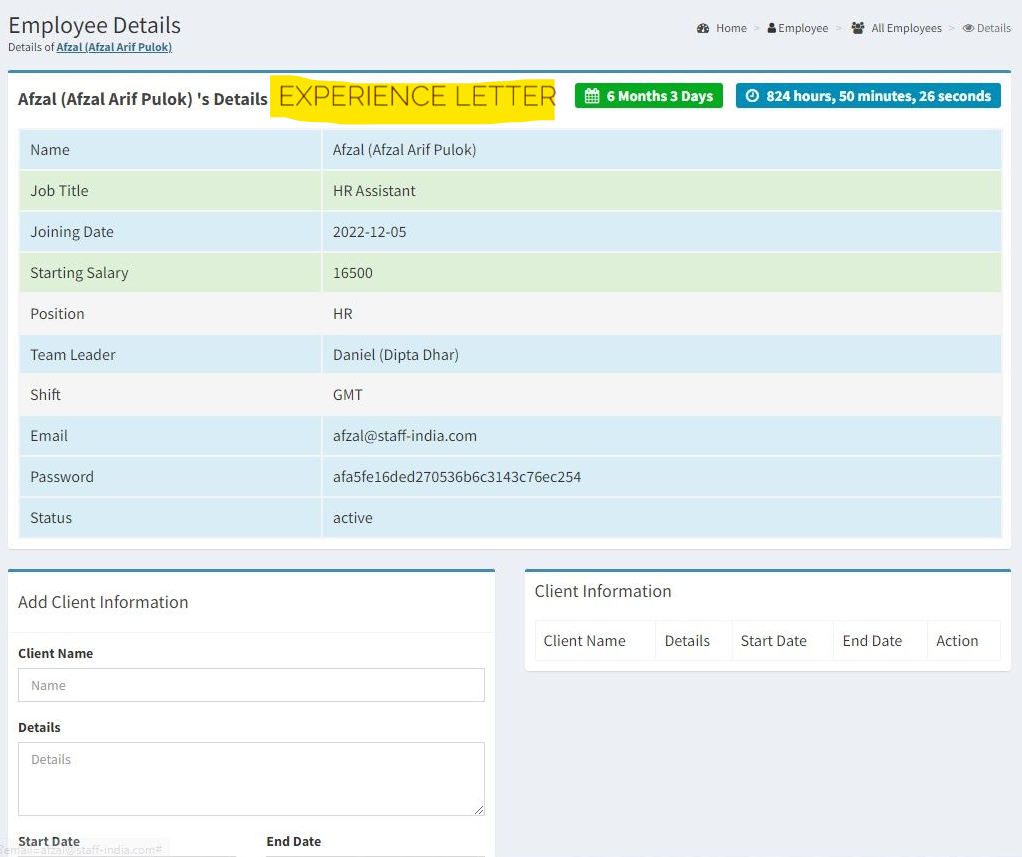The image size is (1022, 857).
Task: Click the dashboard icon beside Home breadcrumb
Action: [x=703, y=28]
